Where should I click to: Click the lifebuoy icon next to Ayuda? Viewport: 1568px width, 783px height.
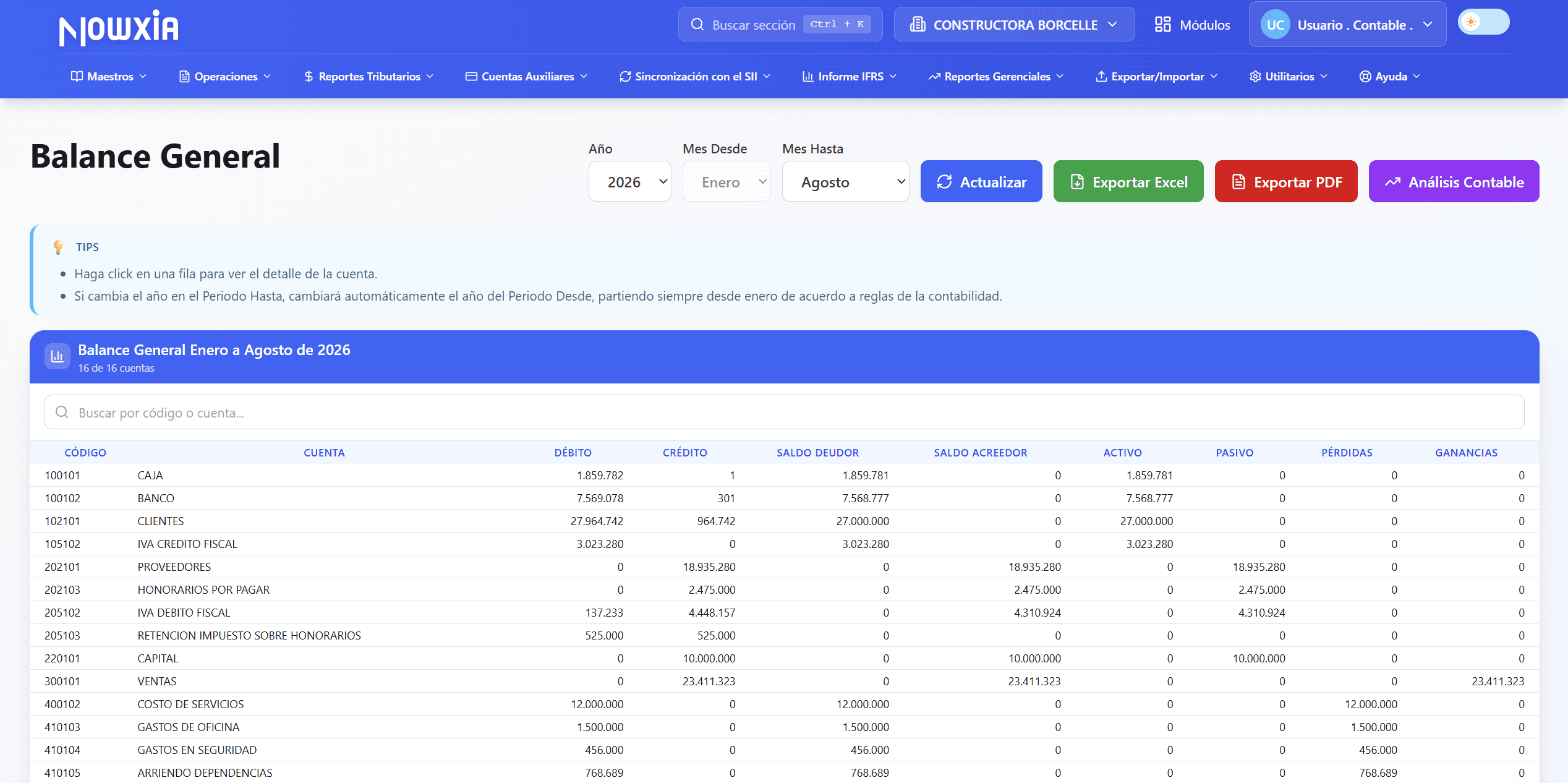pyautogui.click(x=1365, y=76)
